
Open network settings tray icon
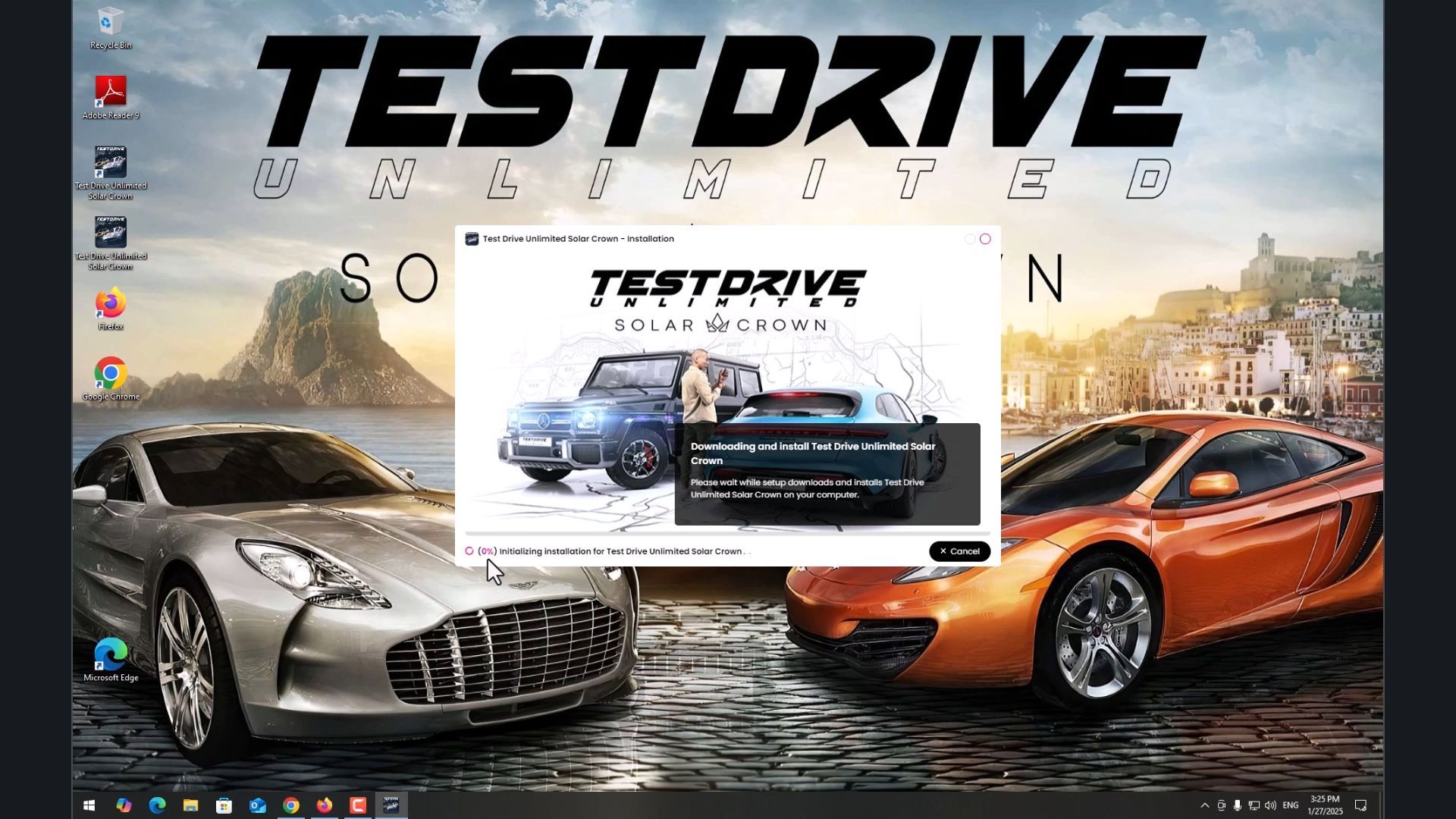pyautogui.click(x=1254, y=805)
